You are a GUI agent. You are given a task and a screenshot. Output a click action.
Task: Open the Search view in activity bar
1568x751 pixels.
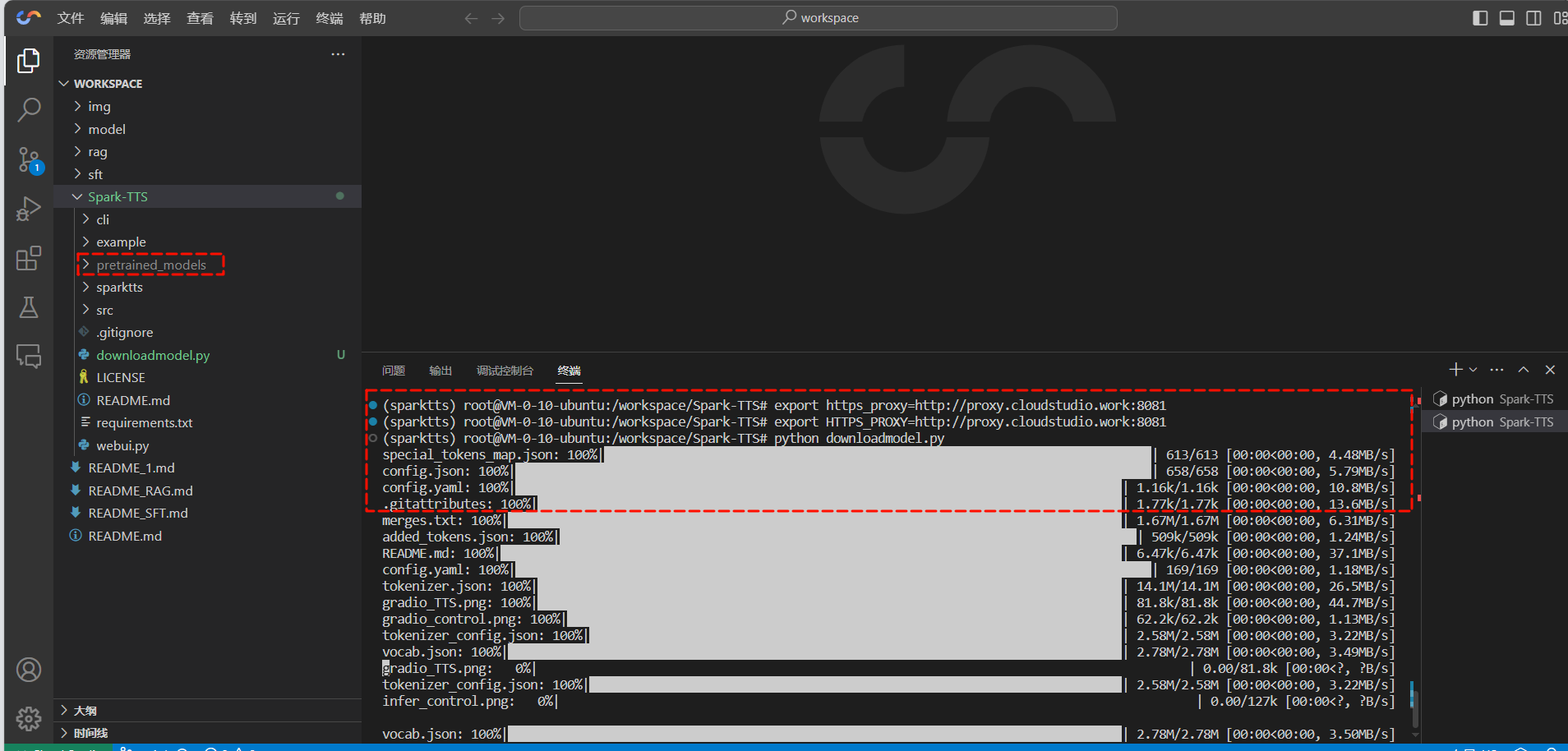29,110
